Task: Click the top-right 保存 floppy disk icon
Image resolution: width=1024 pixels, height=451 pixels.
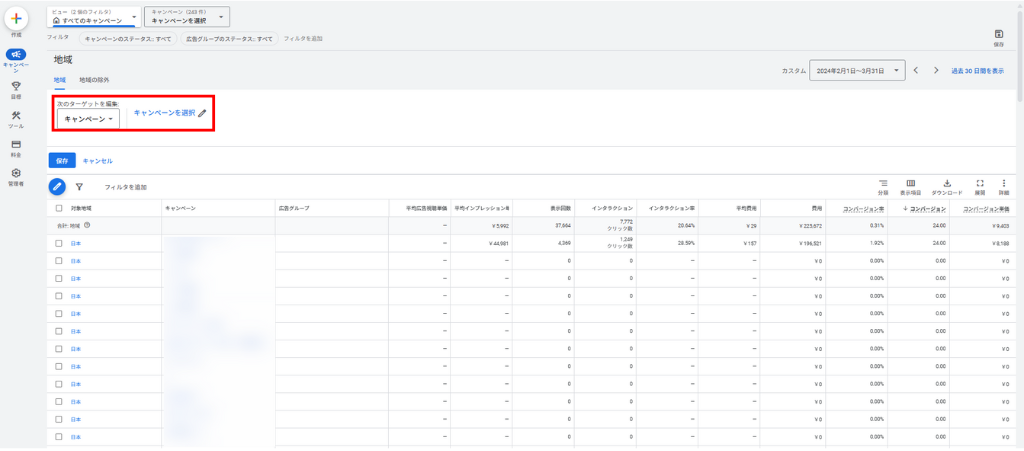Action: click(x=999, y=34)
